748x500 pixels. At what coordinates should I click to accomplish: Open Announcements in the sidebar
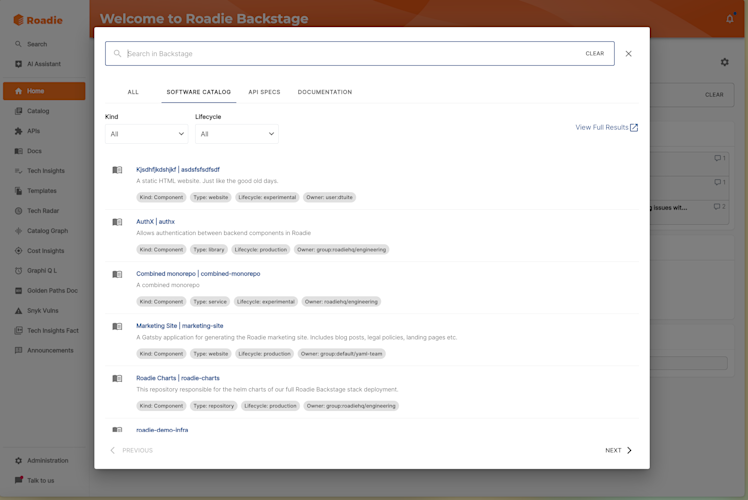click(44, 351)
